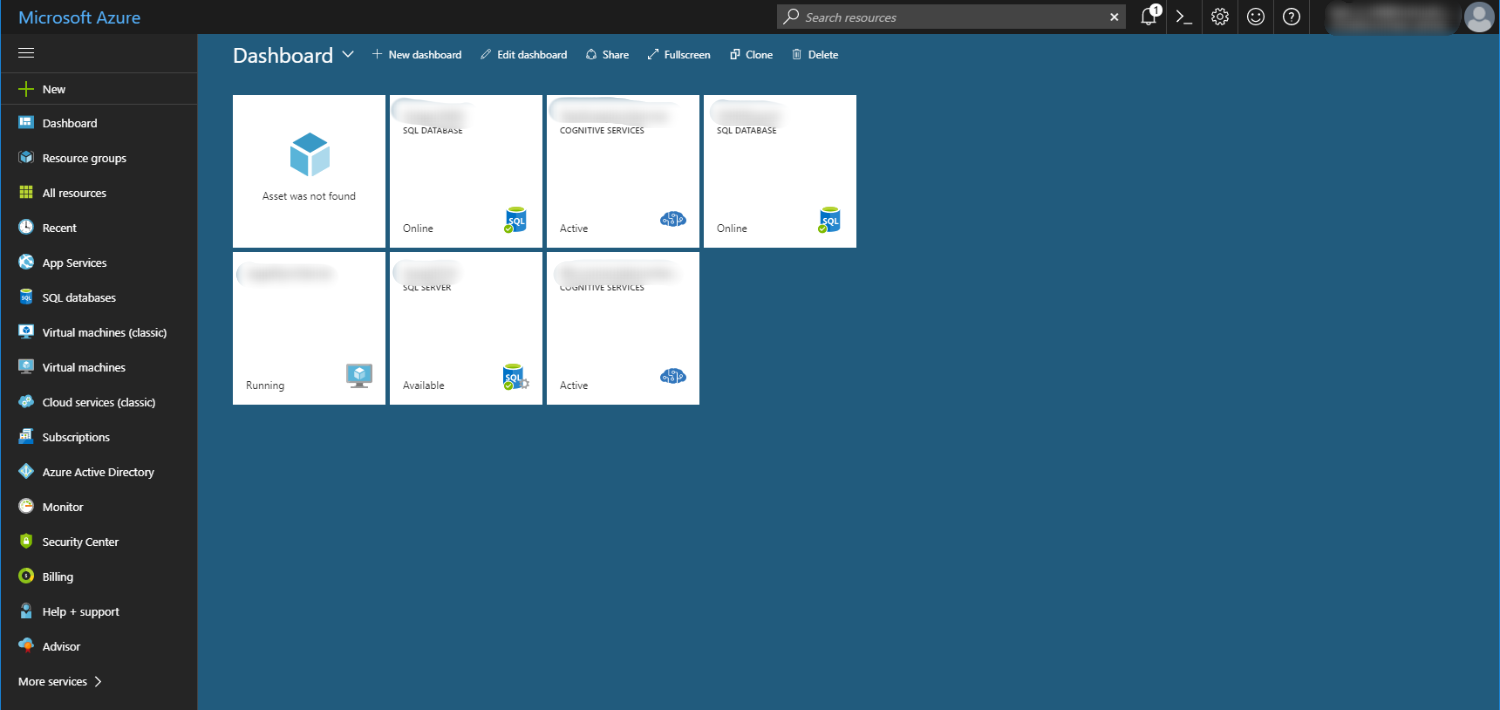Image resolution: width=1500 pixels, height=710 pixels.
Task: Expand More services chevron
Action: pos(98,681)
